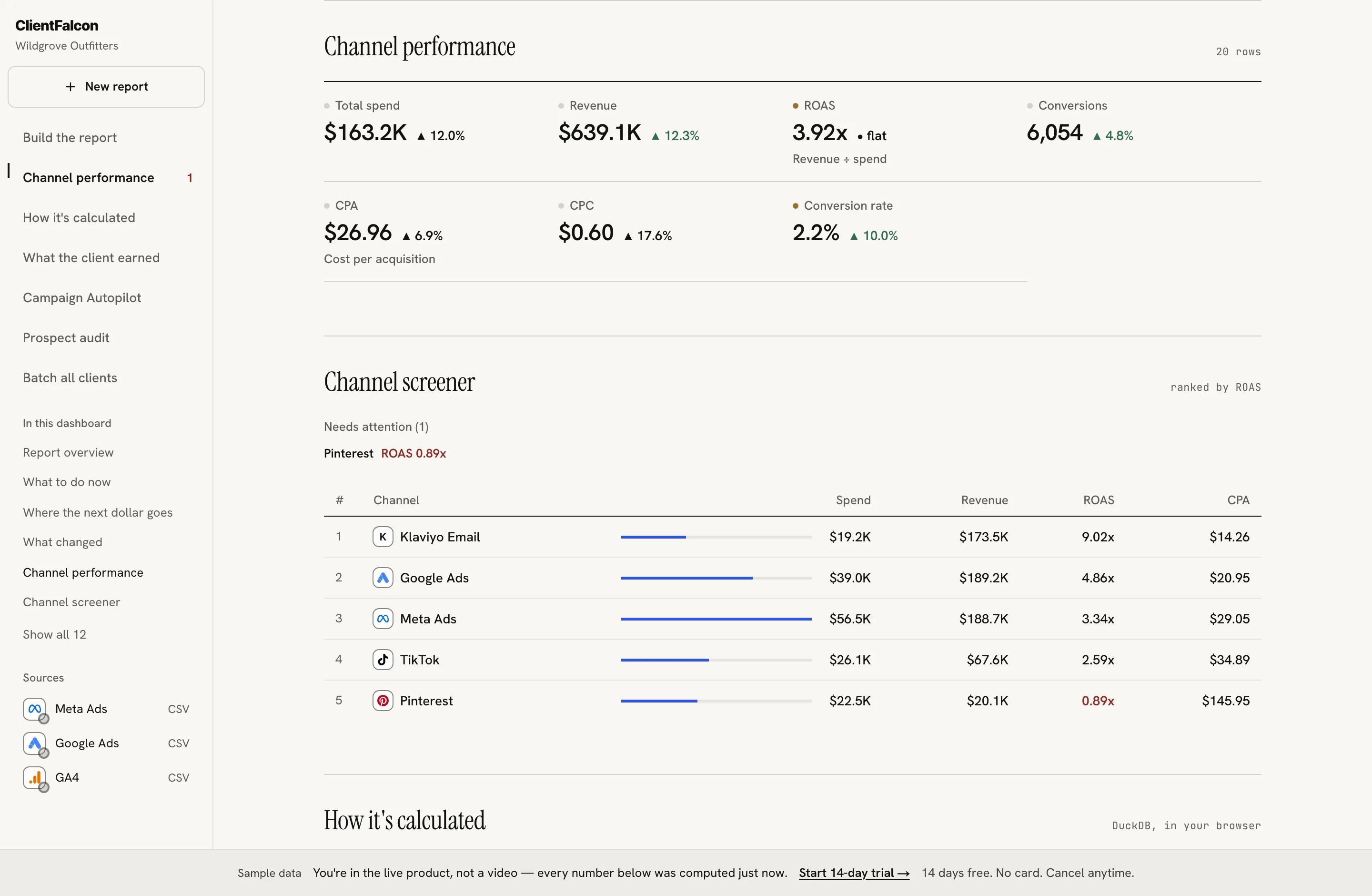Click Google Ads revenue $189.2K cell

(x=983, y=578)
